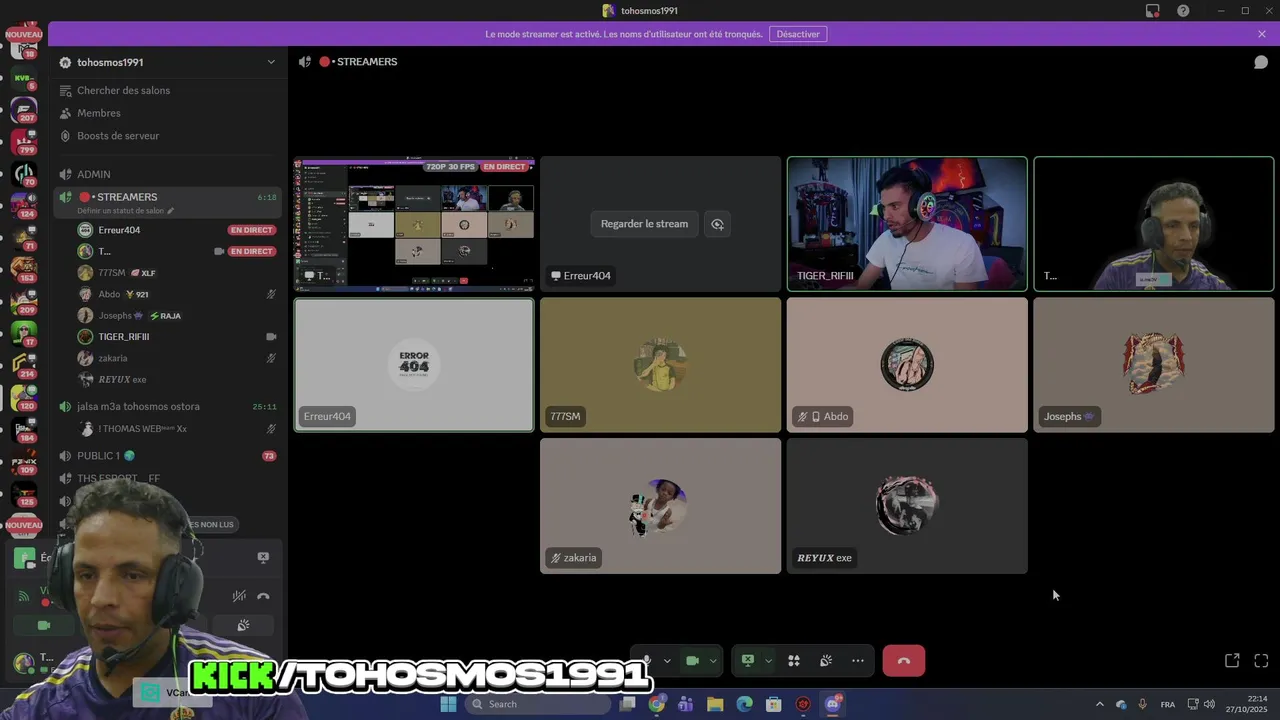Click the taskbar Search box
This screenshot has height=720, width=1280.
537,704
